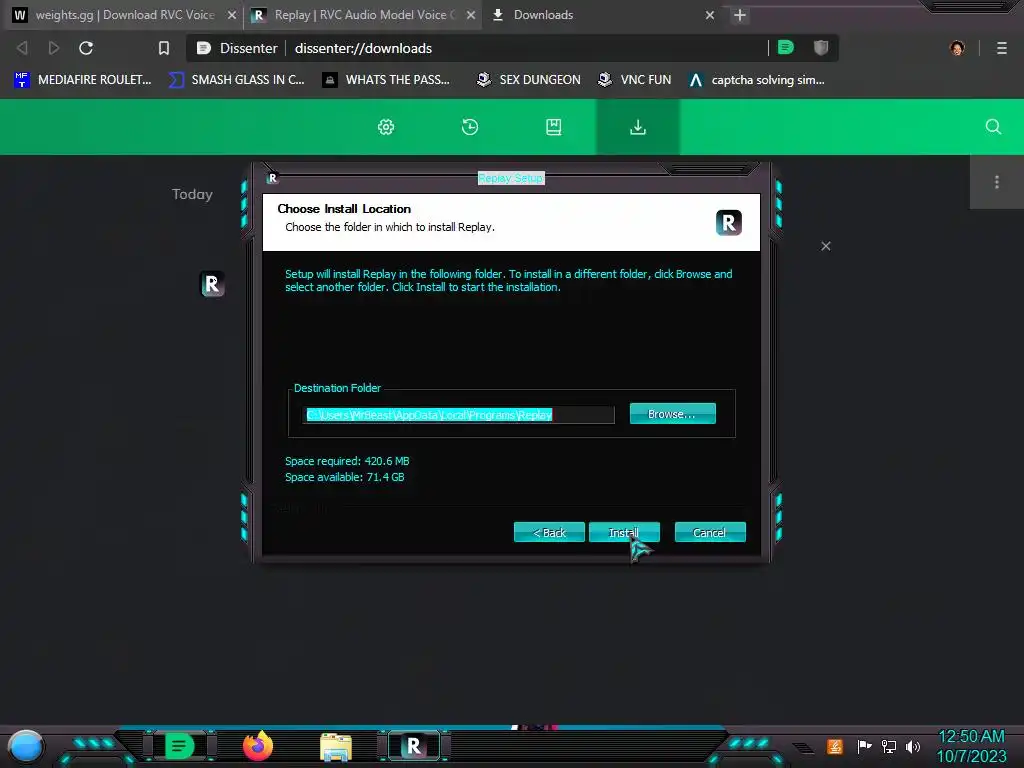Screen dimensions: 1024x768
Task: Open the Bookmarks icon in green bar
Action: pos(554,127)
